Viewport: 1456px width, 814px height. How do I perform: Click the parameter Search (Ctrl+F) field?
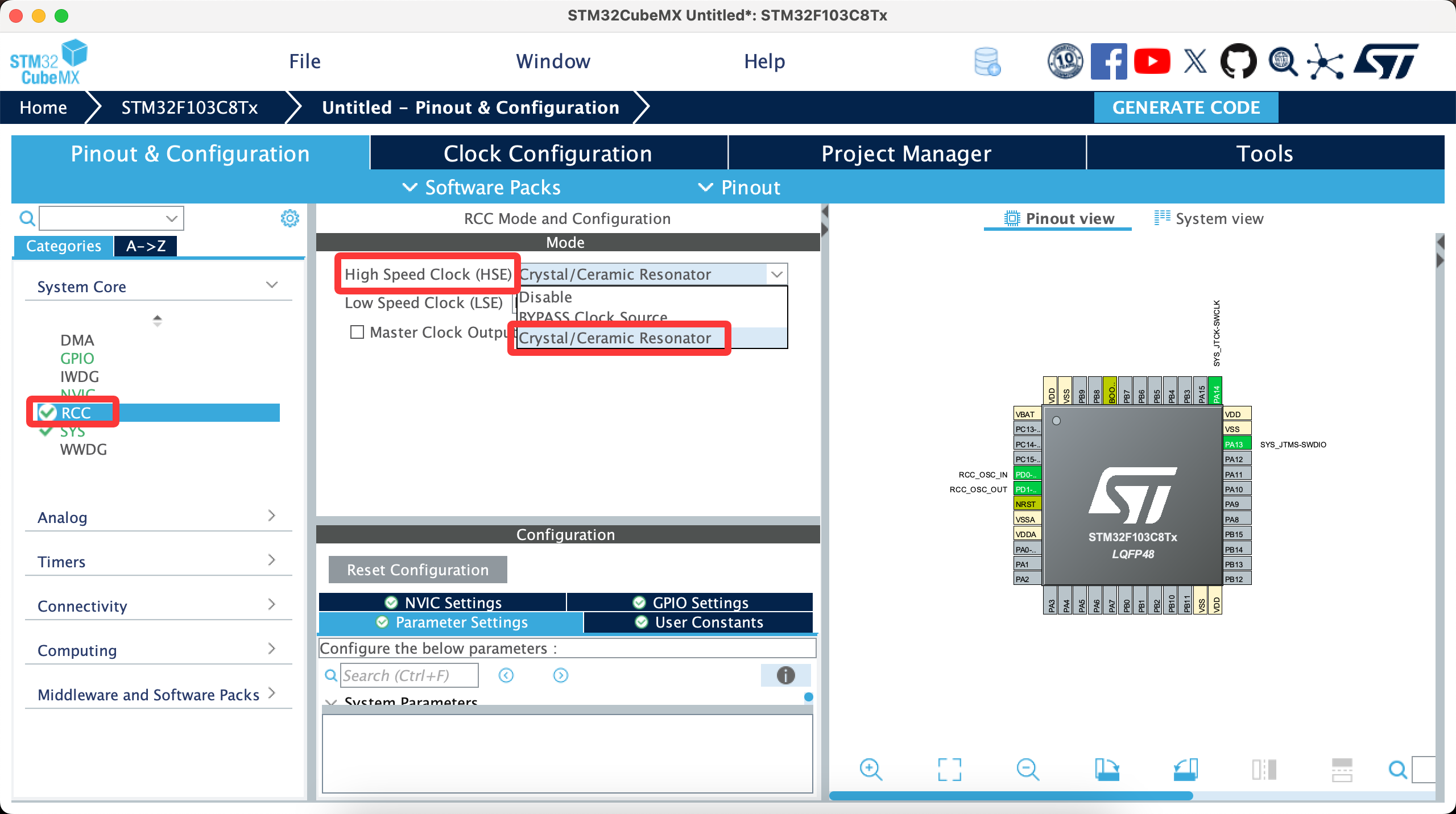coord(409,675)
